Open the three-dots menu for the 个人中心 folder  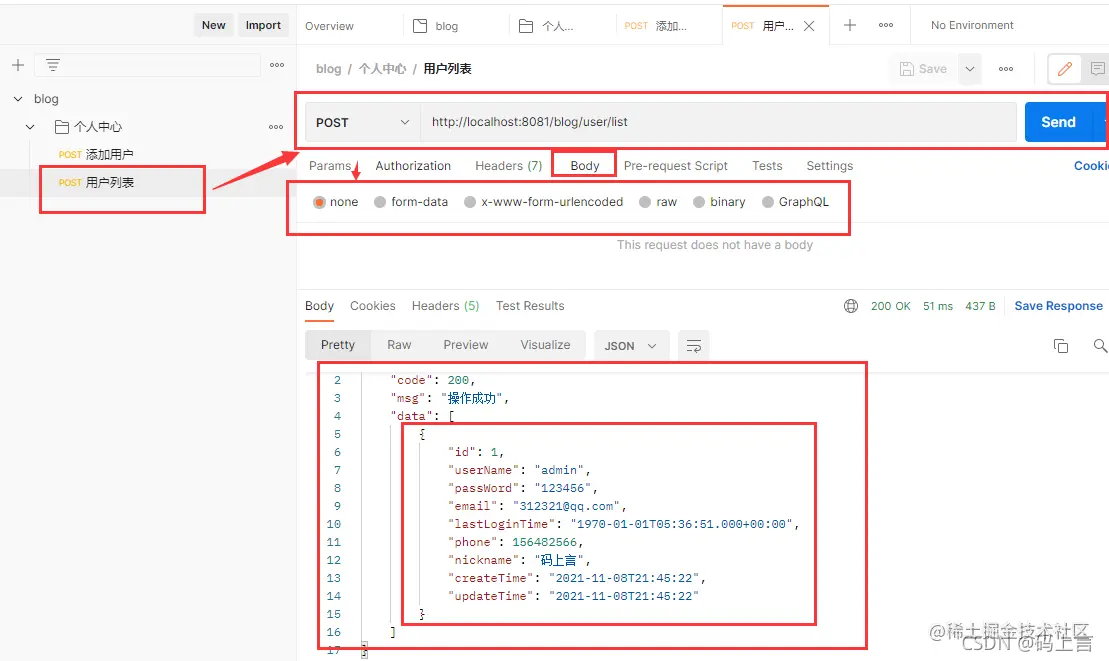(276, 127)
